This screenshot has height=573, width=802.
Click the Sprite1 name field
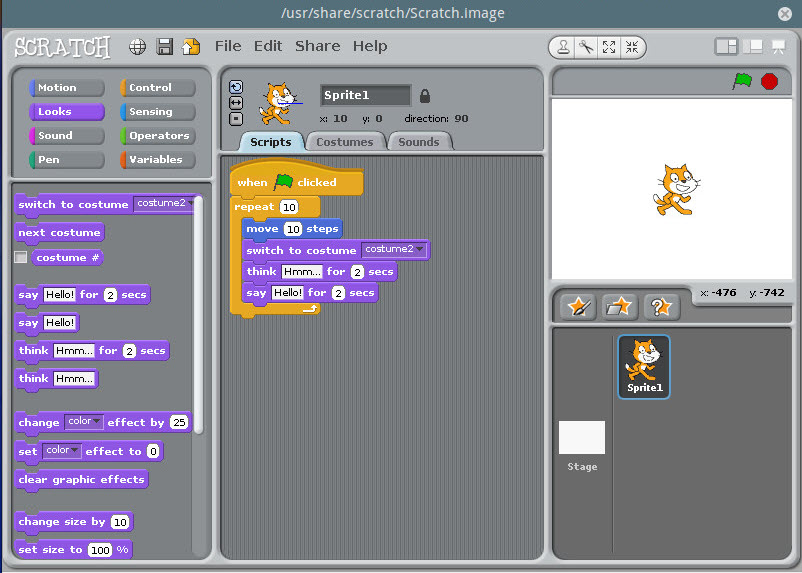366,95
